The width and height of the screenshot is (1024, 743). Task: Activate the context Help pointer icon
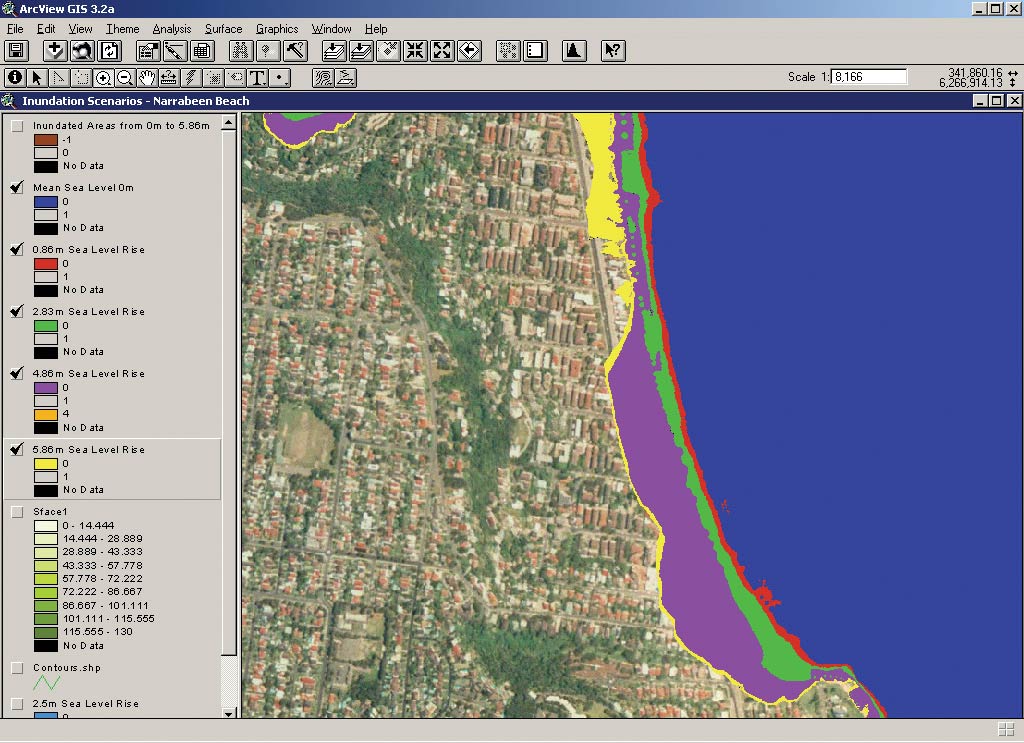(x=613, y=51)
